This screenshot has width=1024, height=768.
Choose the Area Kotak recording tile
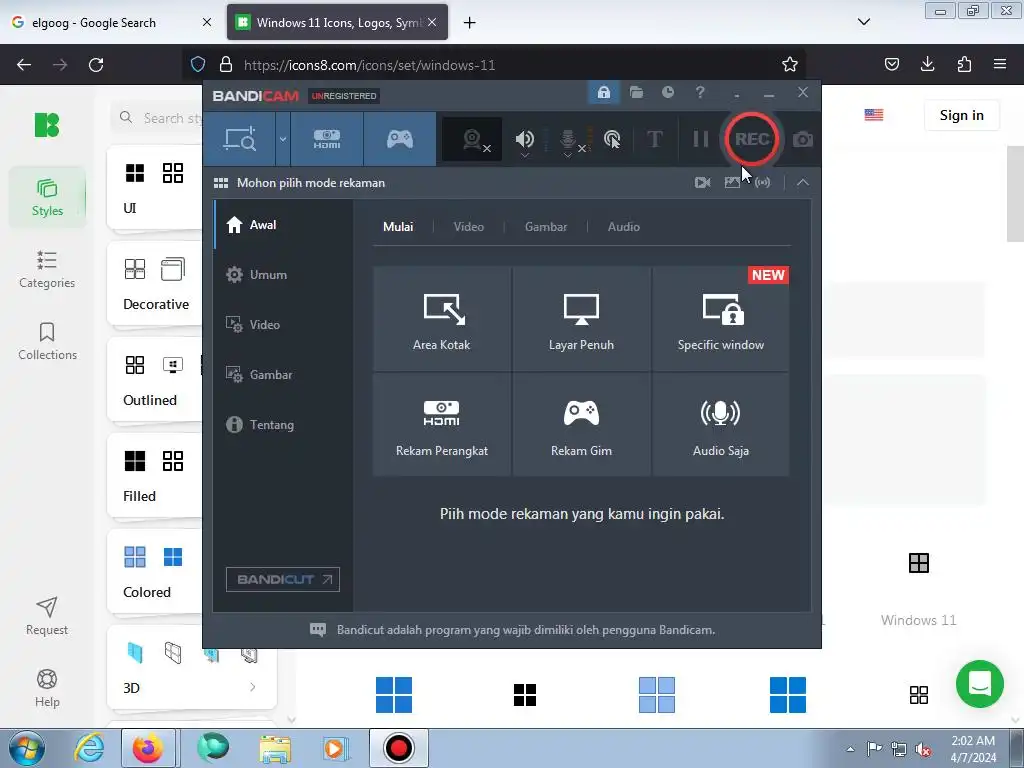click(x=441, y=319)
